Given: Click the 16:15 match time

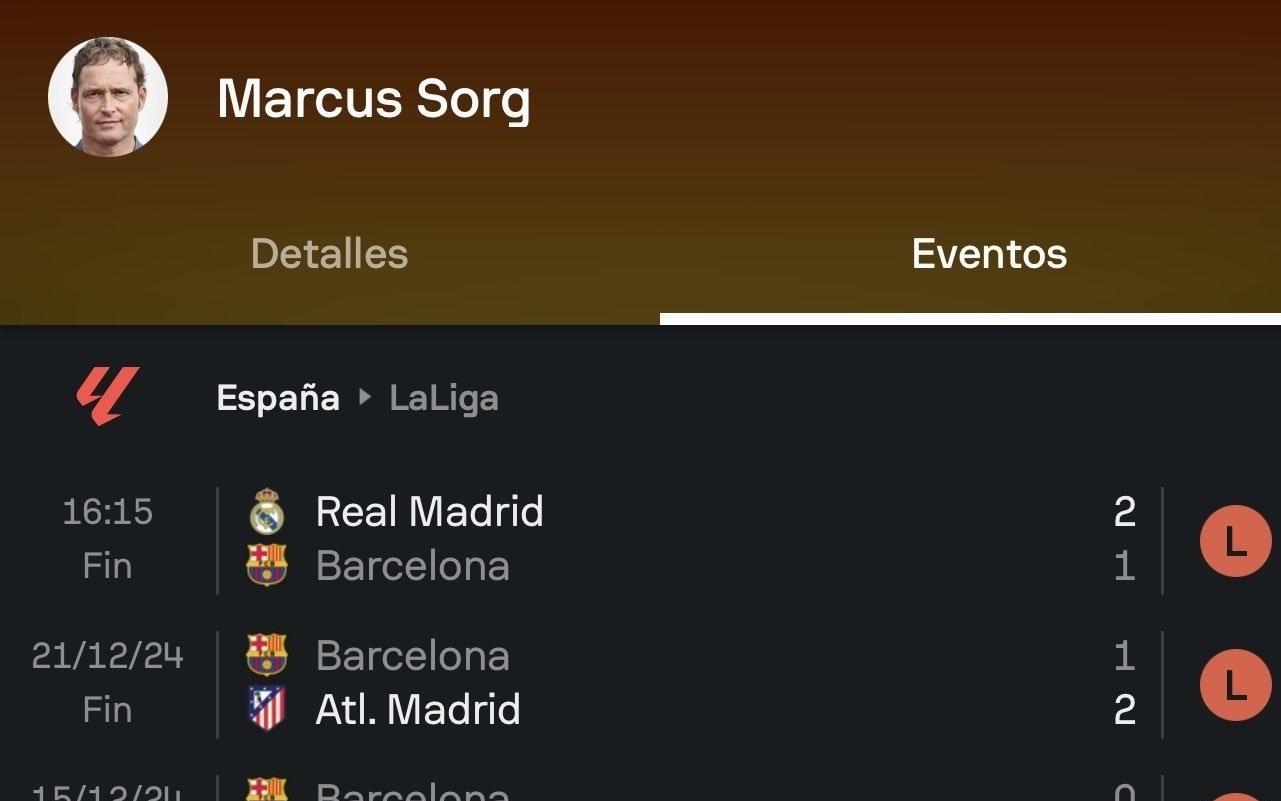Looking at the screenshot, I should tap(107, 512).
